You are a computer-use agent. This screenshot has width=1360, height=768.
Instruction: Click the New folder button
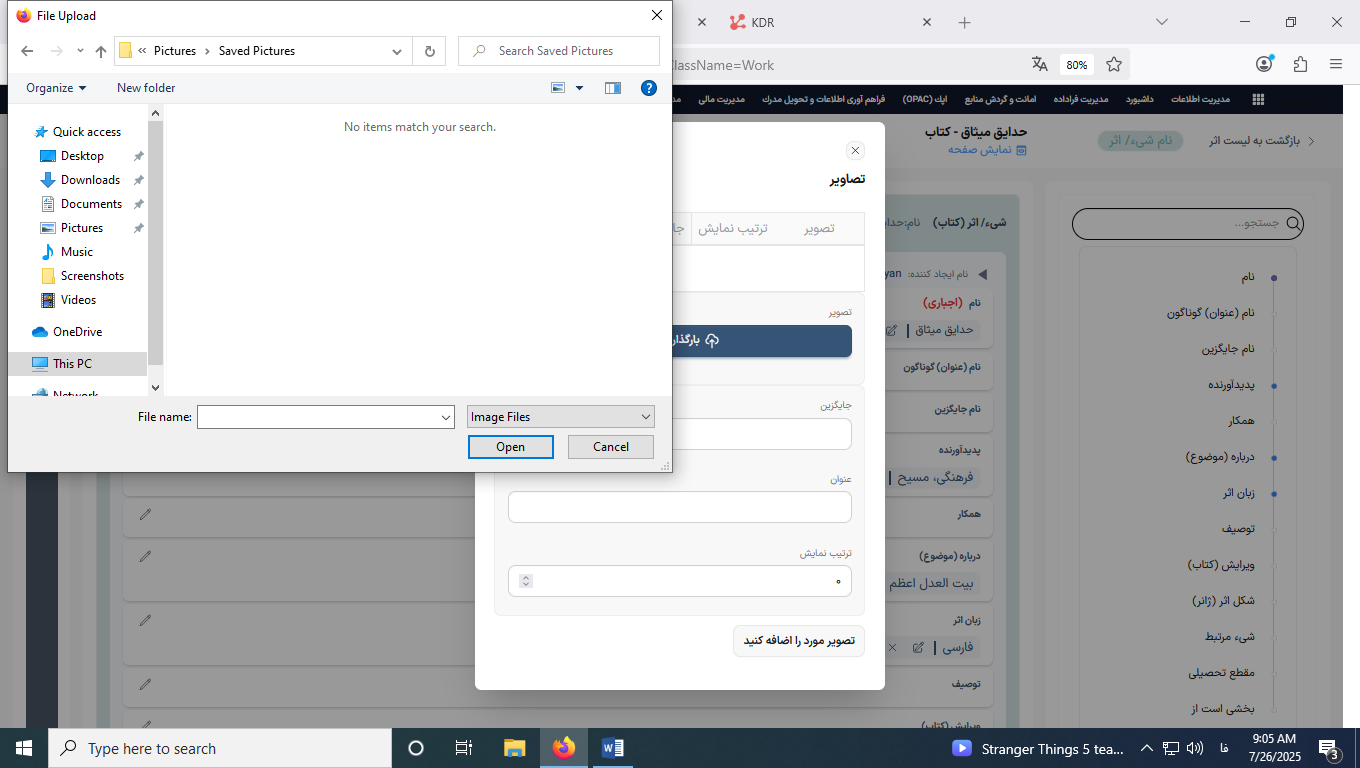146,88
